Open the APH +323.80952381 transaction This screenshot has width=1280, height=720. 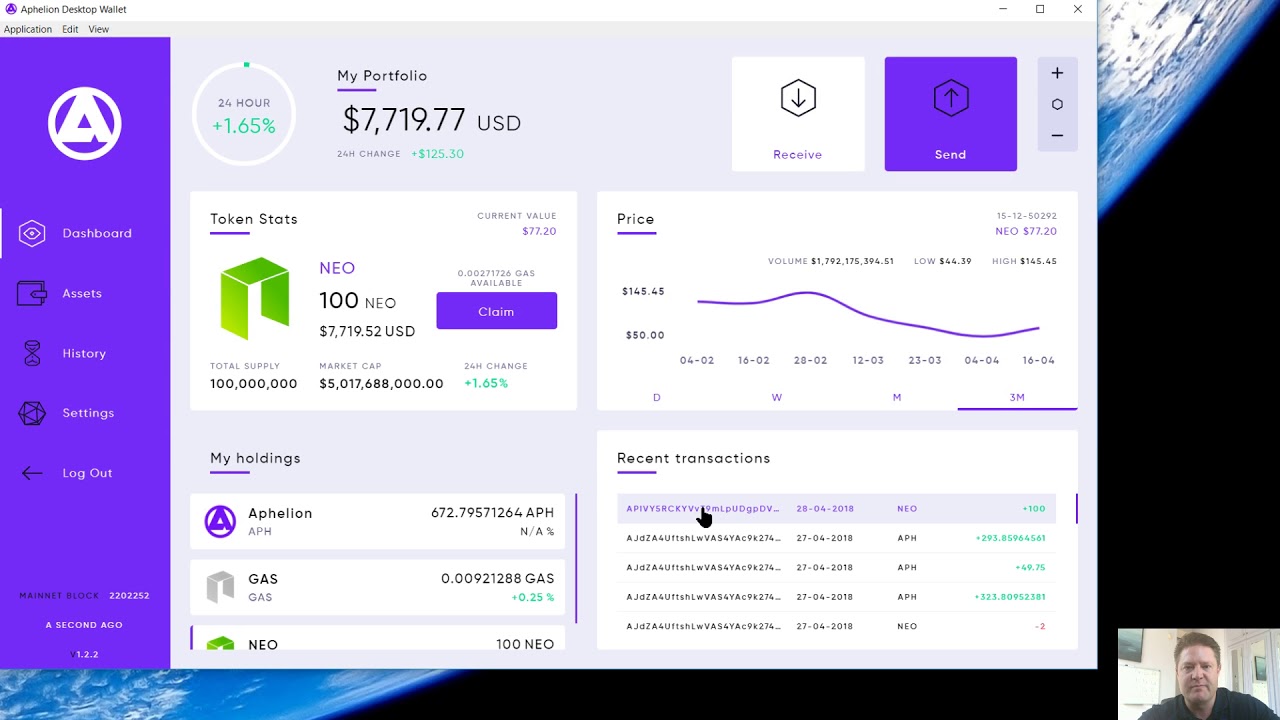[836, 597]
